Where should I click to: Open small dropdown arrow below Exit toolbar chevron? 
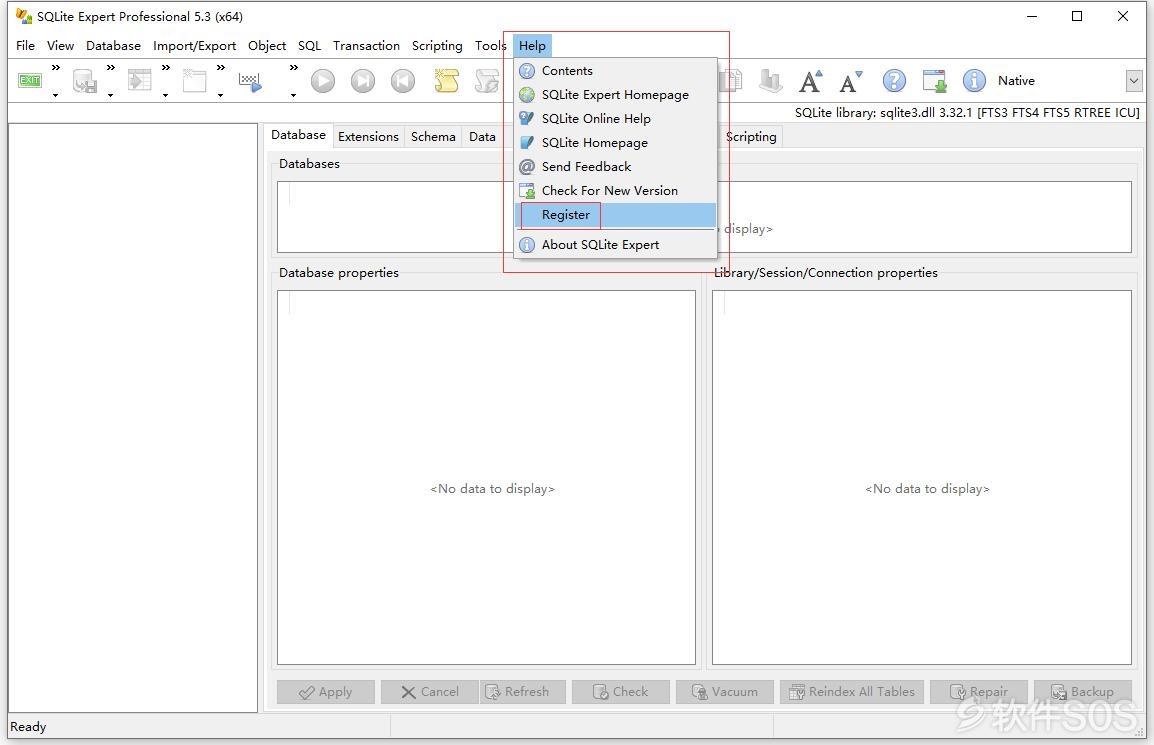pyautogui.click(x=55, y=95)
